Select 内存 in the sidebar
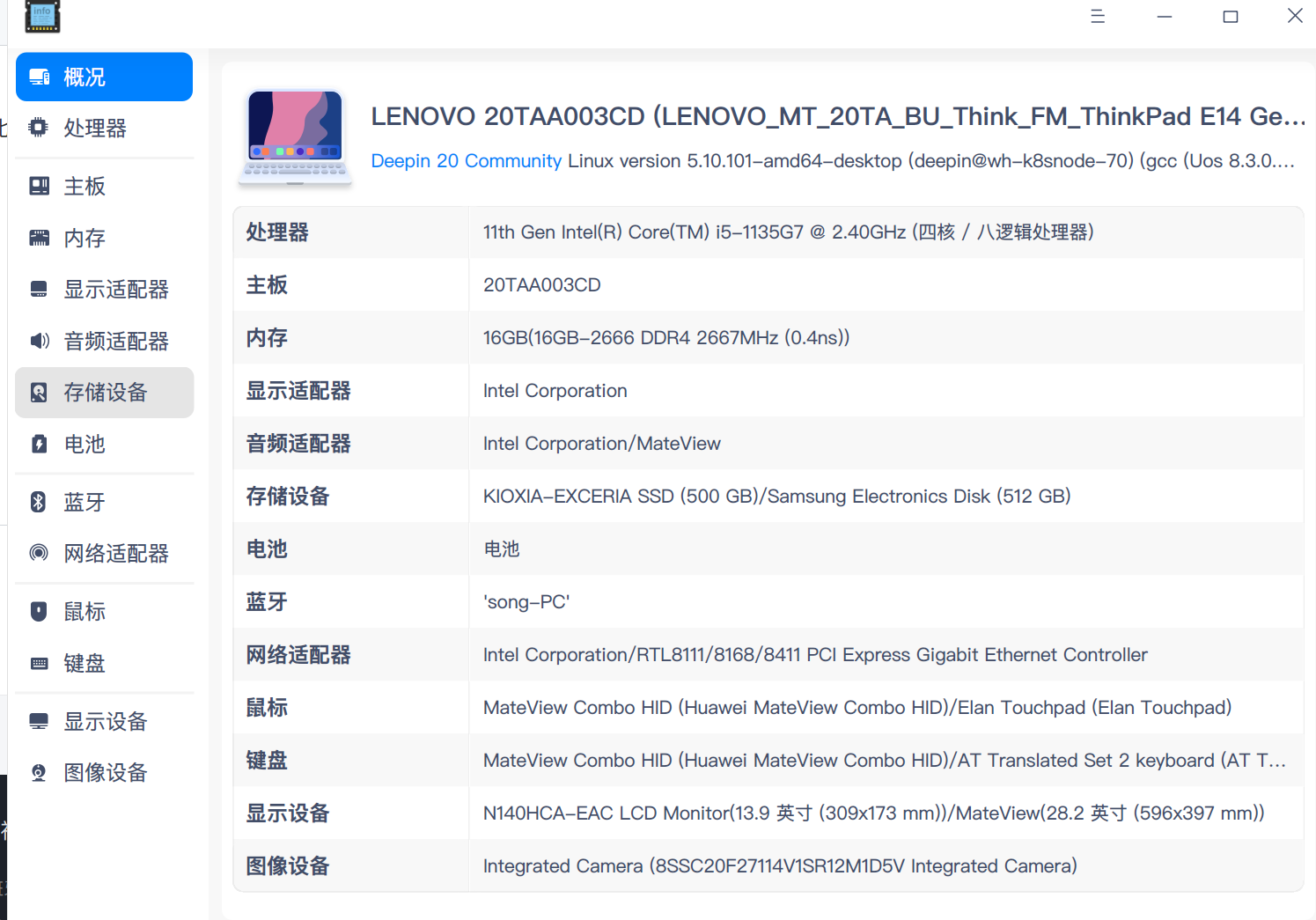Image resolution: width=1316 pixels, height=920 pixels. [x=104, y=238]
